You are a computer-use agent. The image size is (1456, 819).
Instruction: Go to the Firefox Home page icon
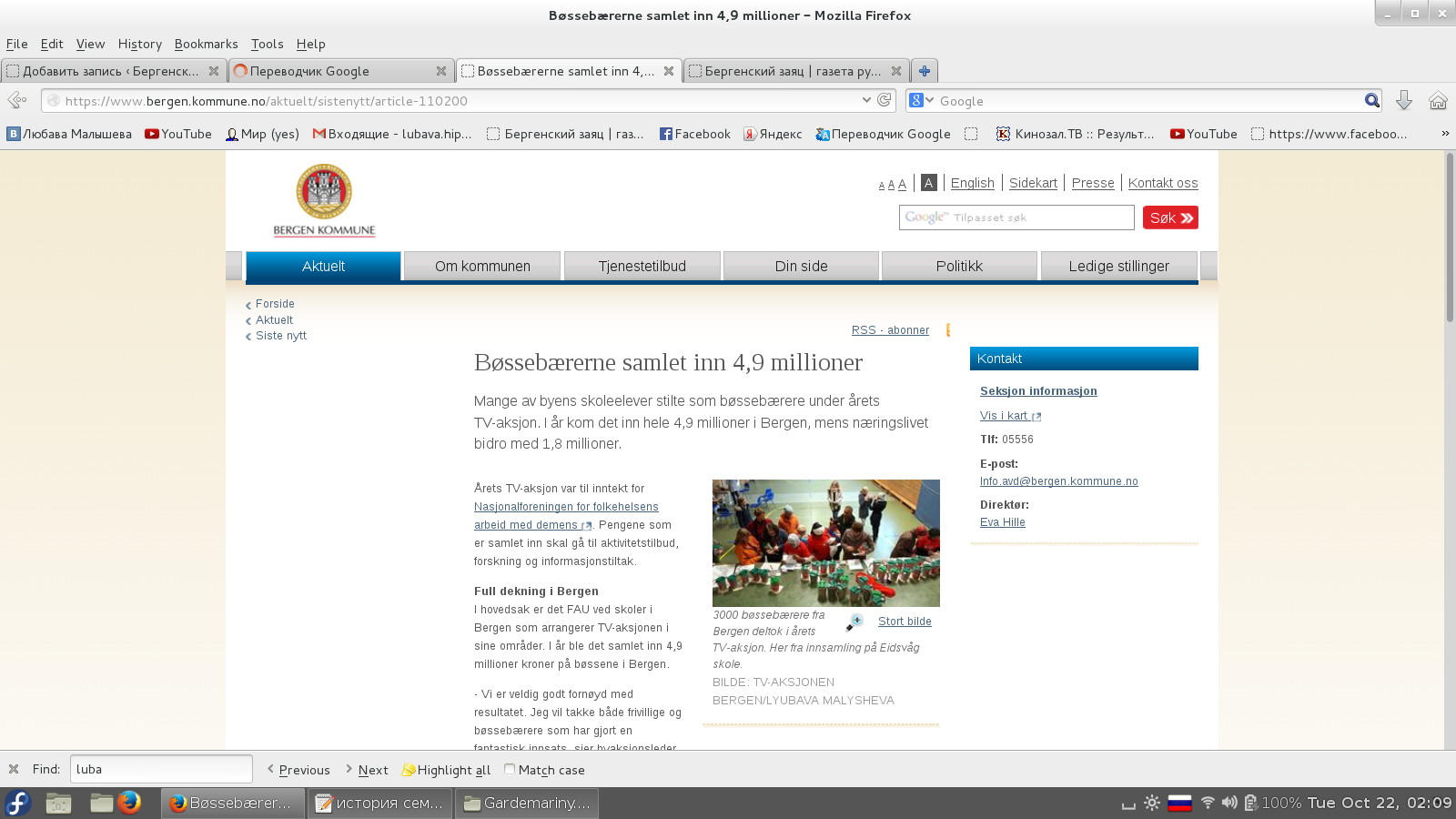[1438, 101]
